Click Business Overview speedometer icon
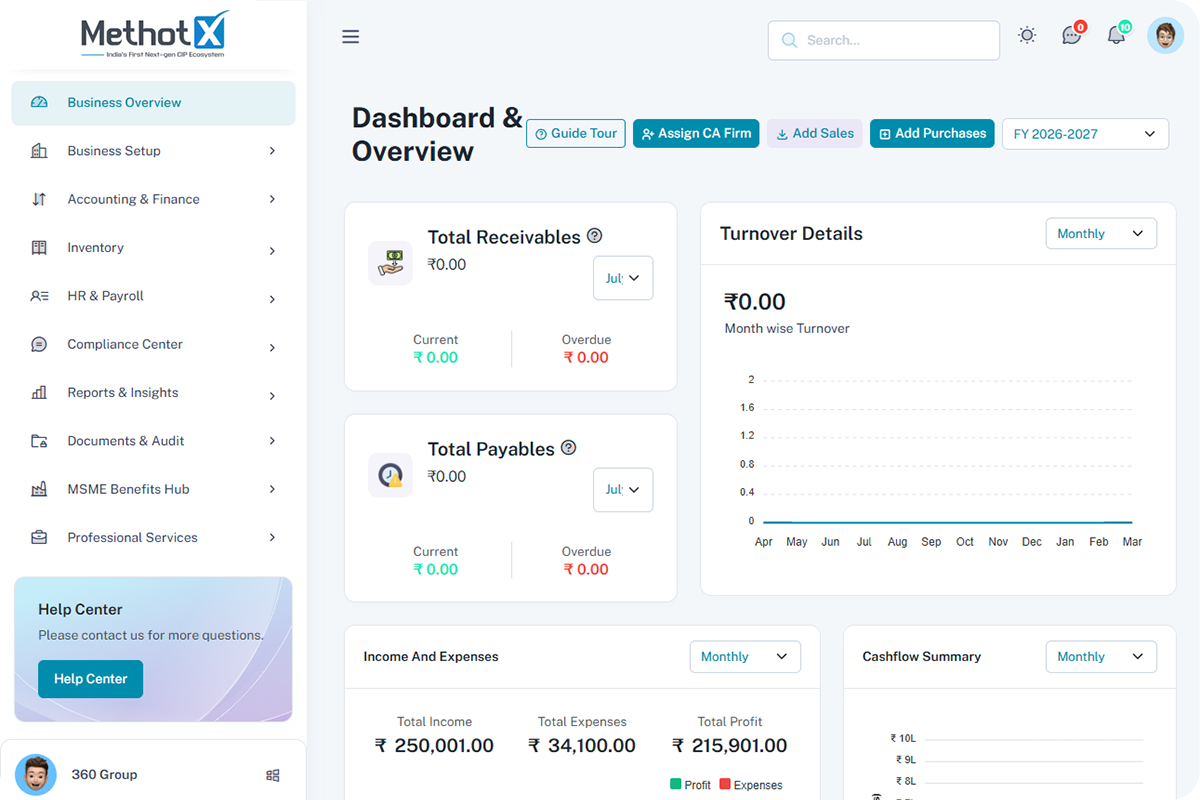The height and width of the screenshot is (800, 1200). (39, 102)
